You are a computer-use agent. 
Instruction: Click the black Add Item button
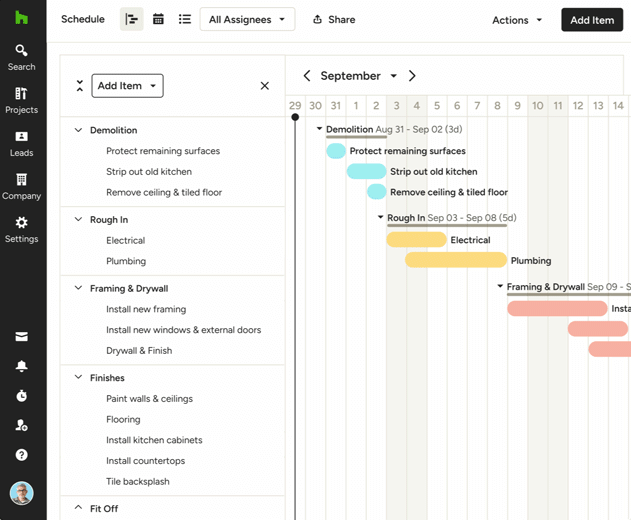coord(592,20)
